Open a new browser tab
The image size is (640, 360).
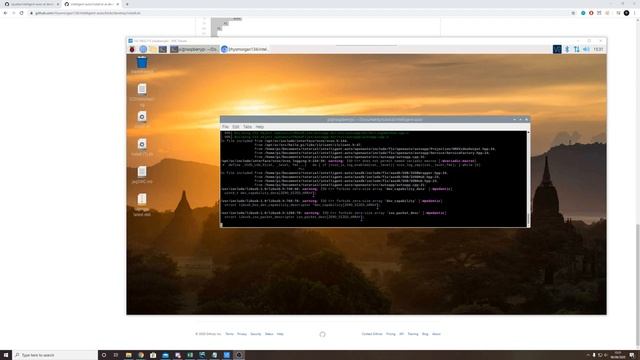point(127,4)
